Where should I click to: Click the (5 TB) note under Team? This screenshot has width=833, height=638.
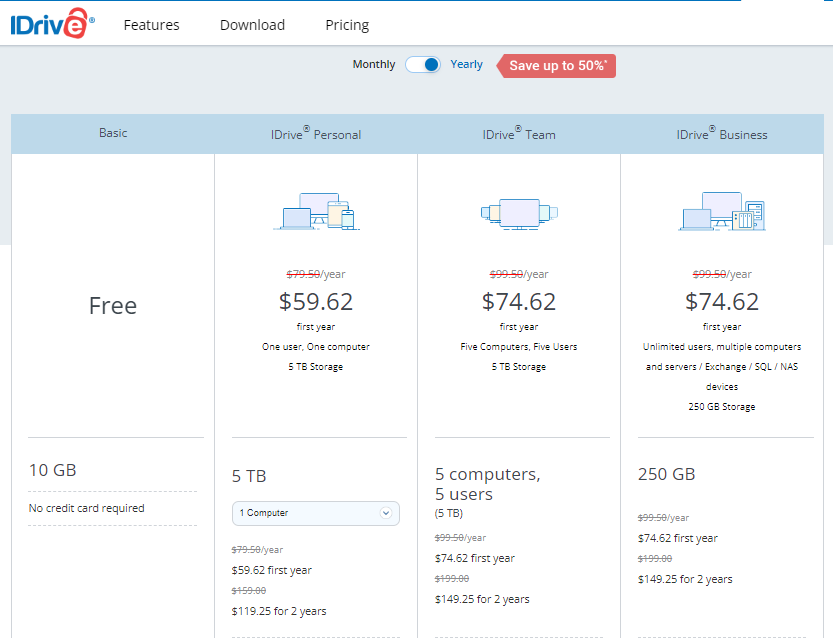[449, 513]
